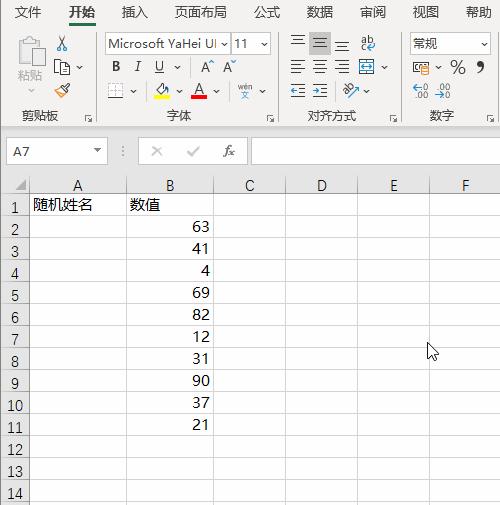
Task: Click the Middle Align icon
Action: tap(320, 43)
